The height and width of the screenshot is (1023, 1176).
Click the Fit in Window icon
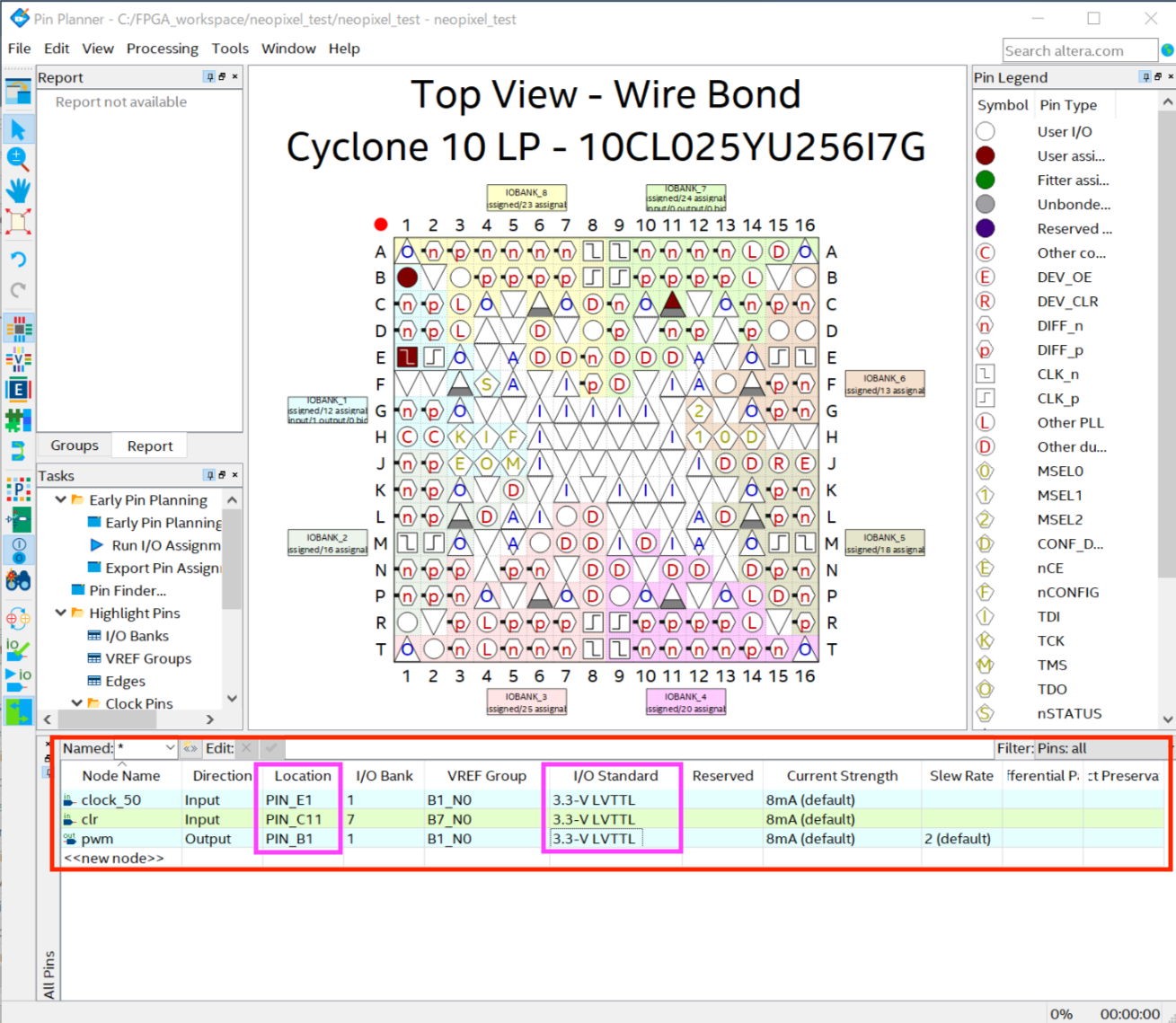(18, 222)
